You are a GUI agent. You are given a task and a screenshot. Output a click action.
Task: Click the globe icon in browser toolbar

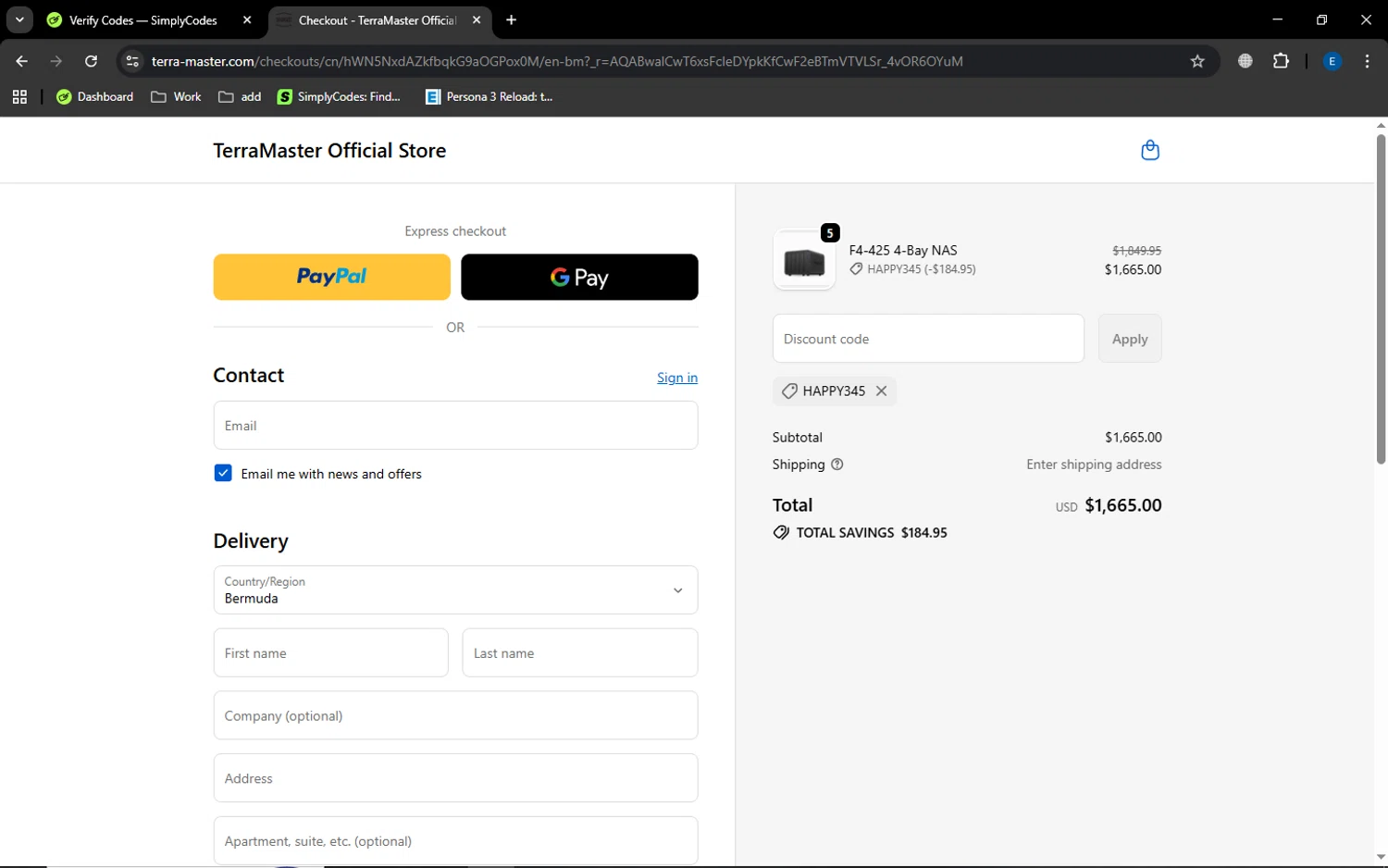click(1245, 61)
